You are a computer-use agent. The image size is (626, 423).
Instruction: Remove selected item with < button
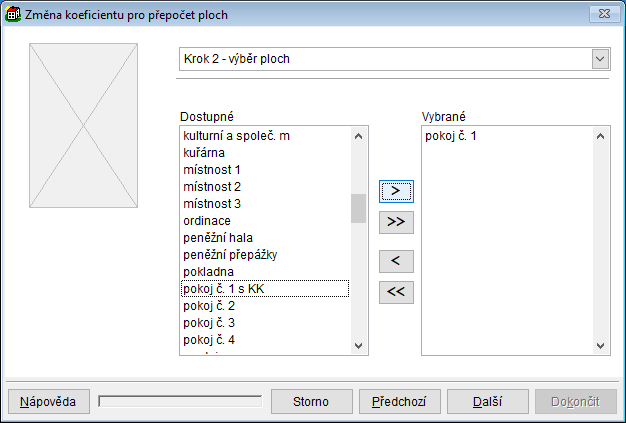pyautogui.click(x=396, y=261)
